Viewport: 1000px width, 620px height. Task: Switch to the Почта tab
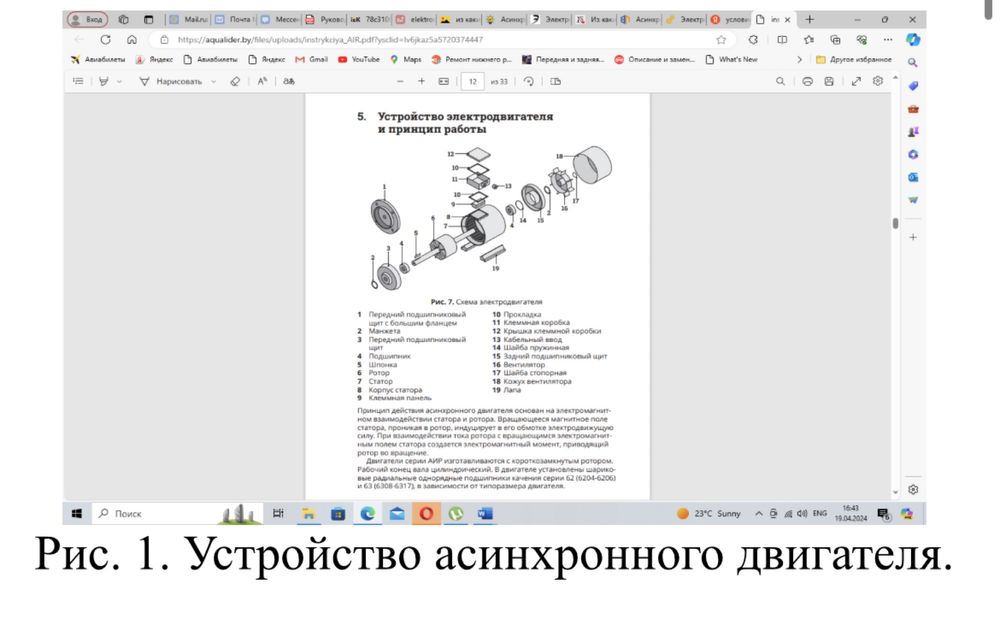click(233, 19)
